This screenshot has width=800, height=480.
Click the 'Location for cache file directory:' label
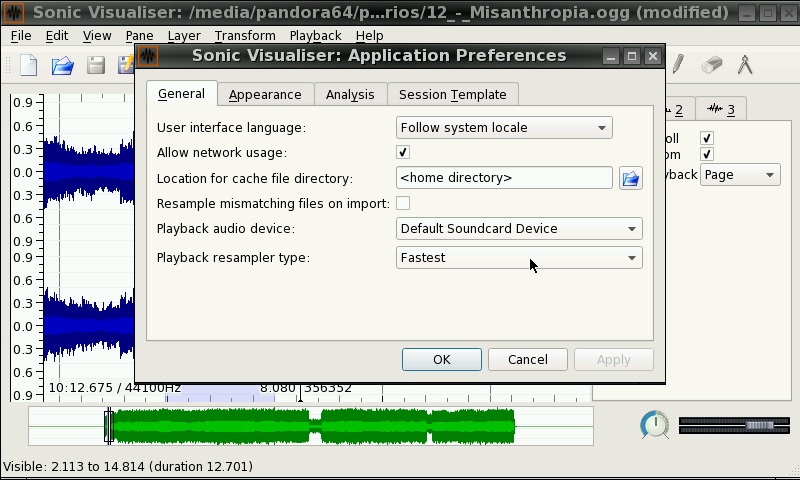tap(255, 179)
